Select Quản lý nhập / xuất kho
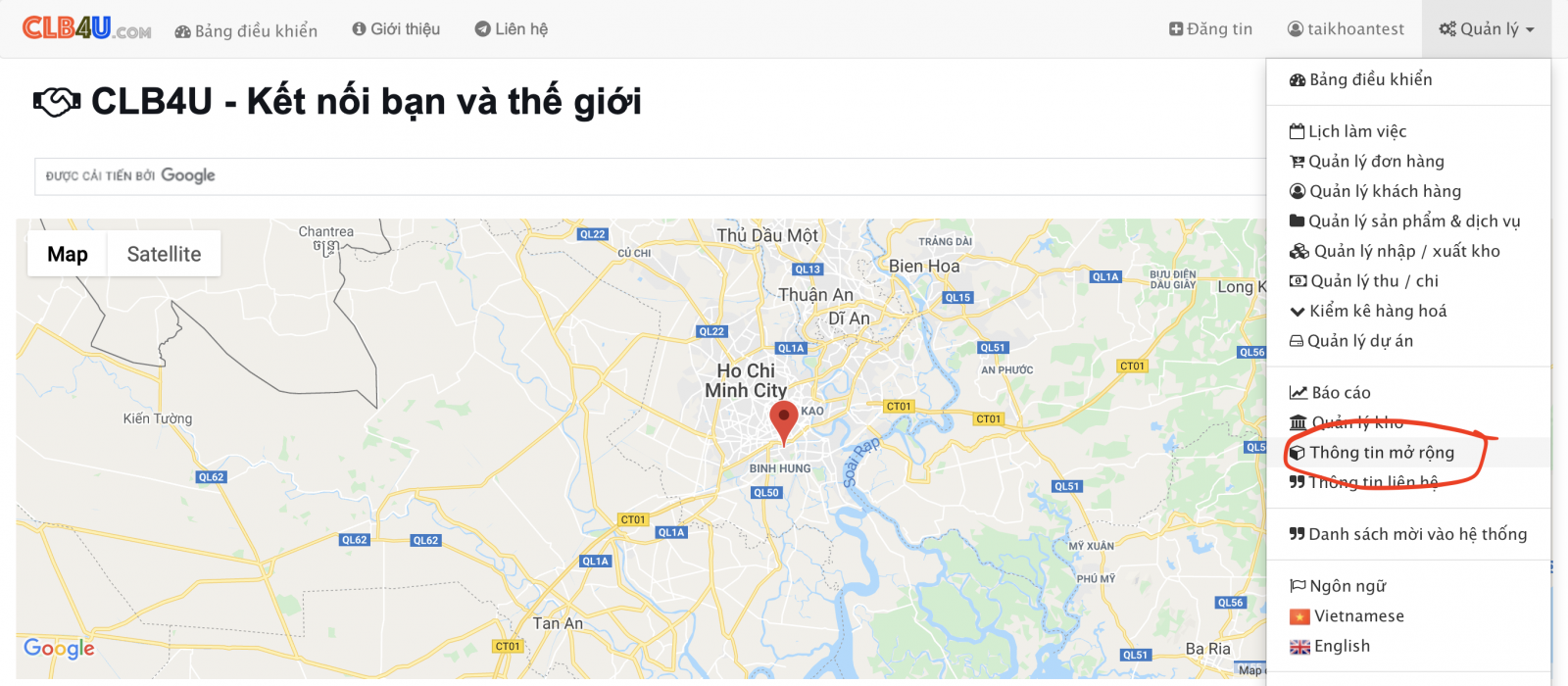 pyautogui.click(x=1395, y=251)
